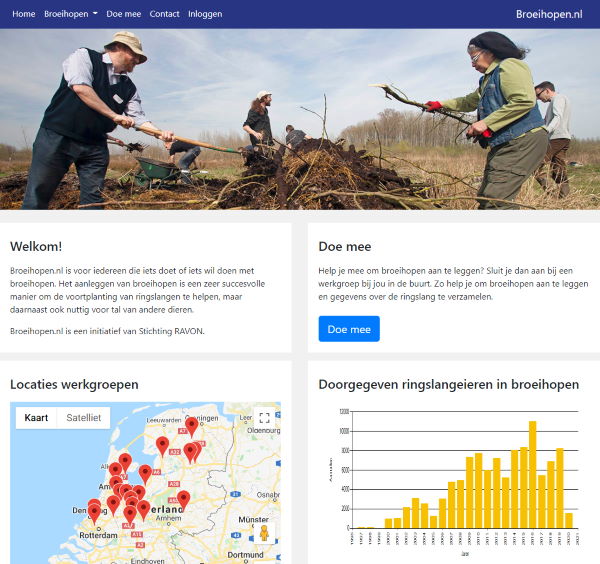Switch map to Kaart view

(x=36, y=417)
